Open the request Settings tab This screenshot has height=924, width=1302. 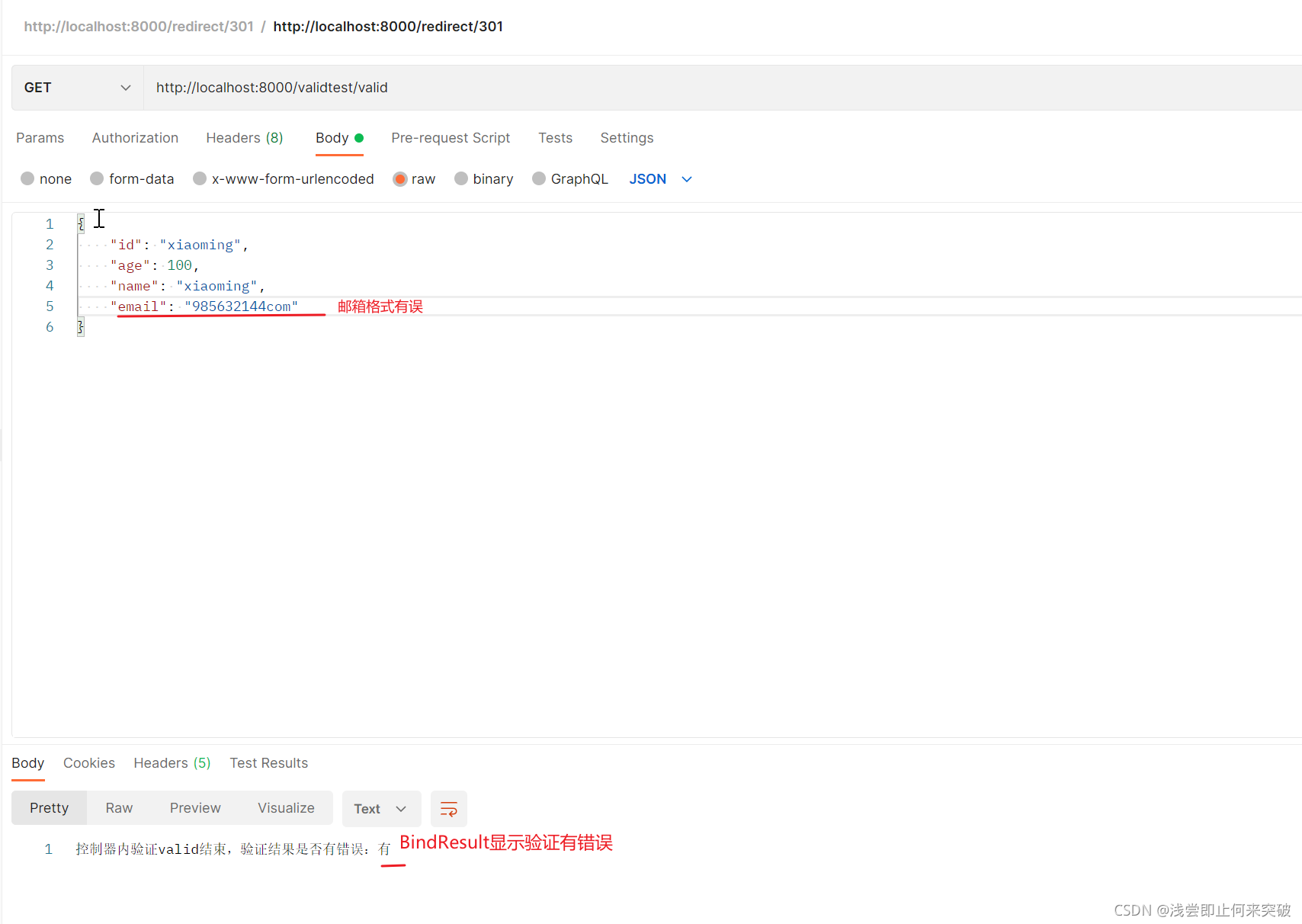627,138
